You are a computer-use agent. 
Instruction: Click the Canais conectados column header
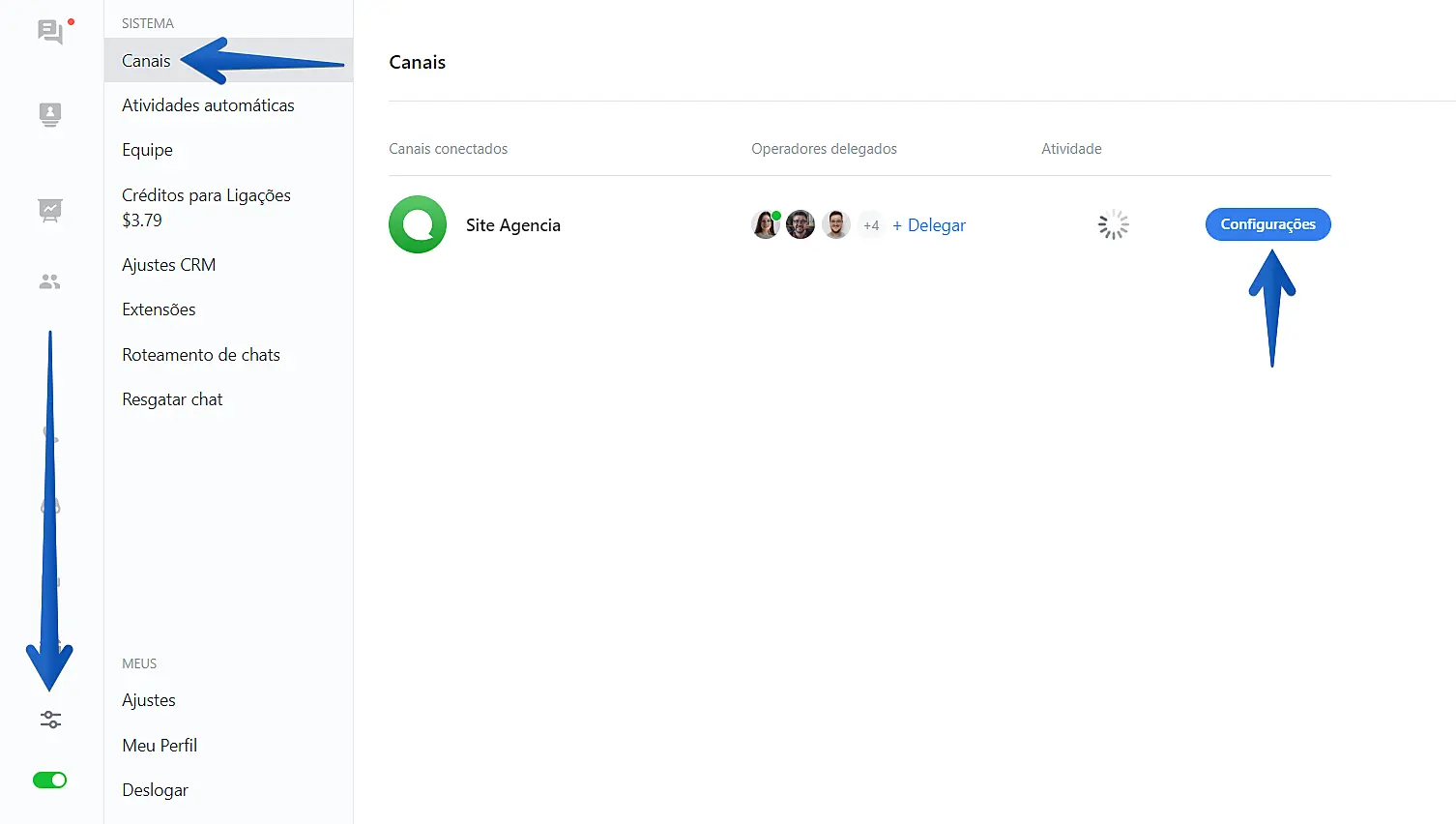pos(449,149)
